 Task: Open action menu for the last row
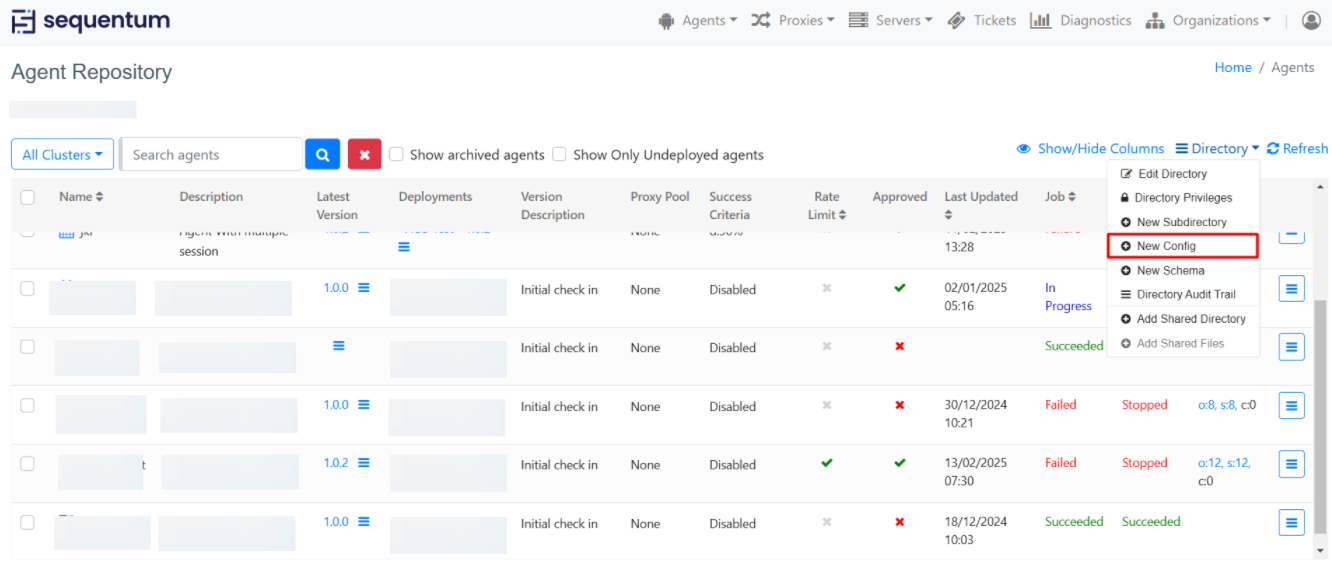(x=1291, y=522)
